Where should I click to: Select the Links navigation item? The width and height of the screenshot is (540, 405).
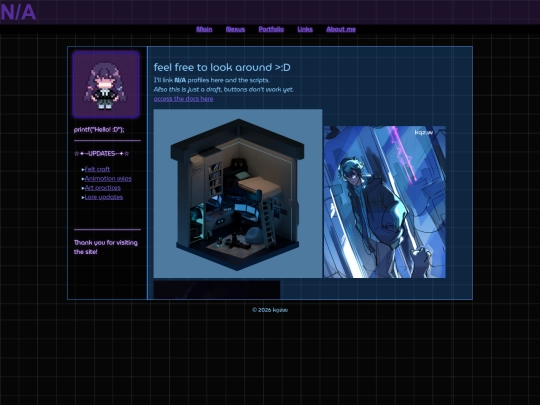305,29
